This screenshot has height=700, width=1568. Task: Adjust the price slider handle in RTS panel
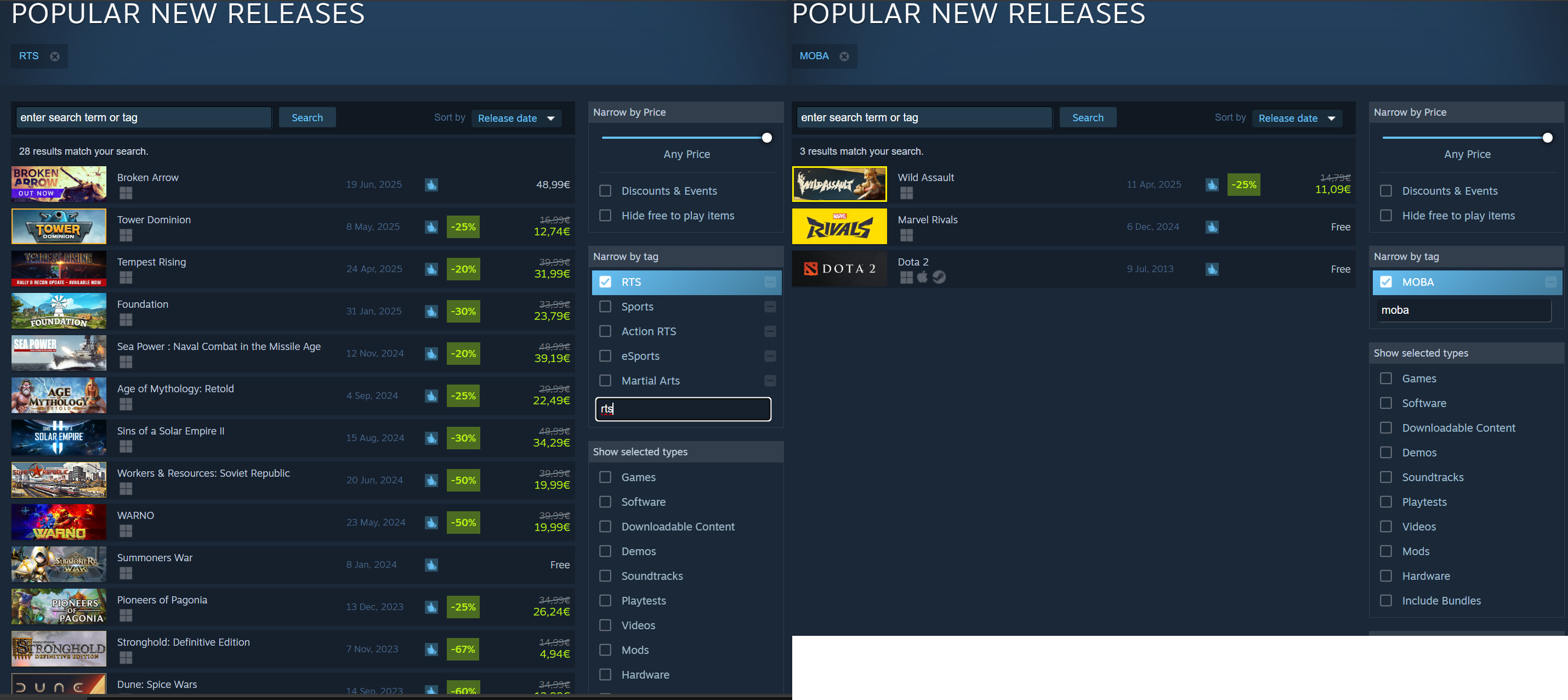tap(767, 138)
